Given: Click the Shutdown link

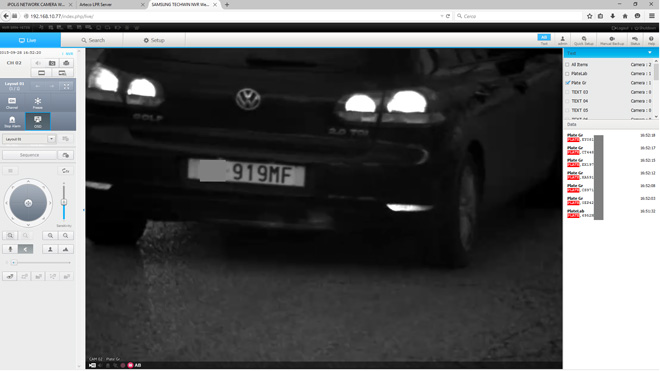Looking at the screenshot, I should tap(646, 28).
